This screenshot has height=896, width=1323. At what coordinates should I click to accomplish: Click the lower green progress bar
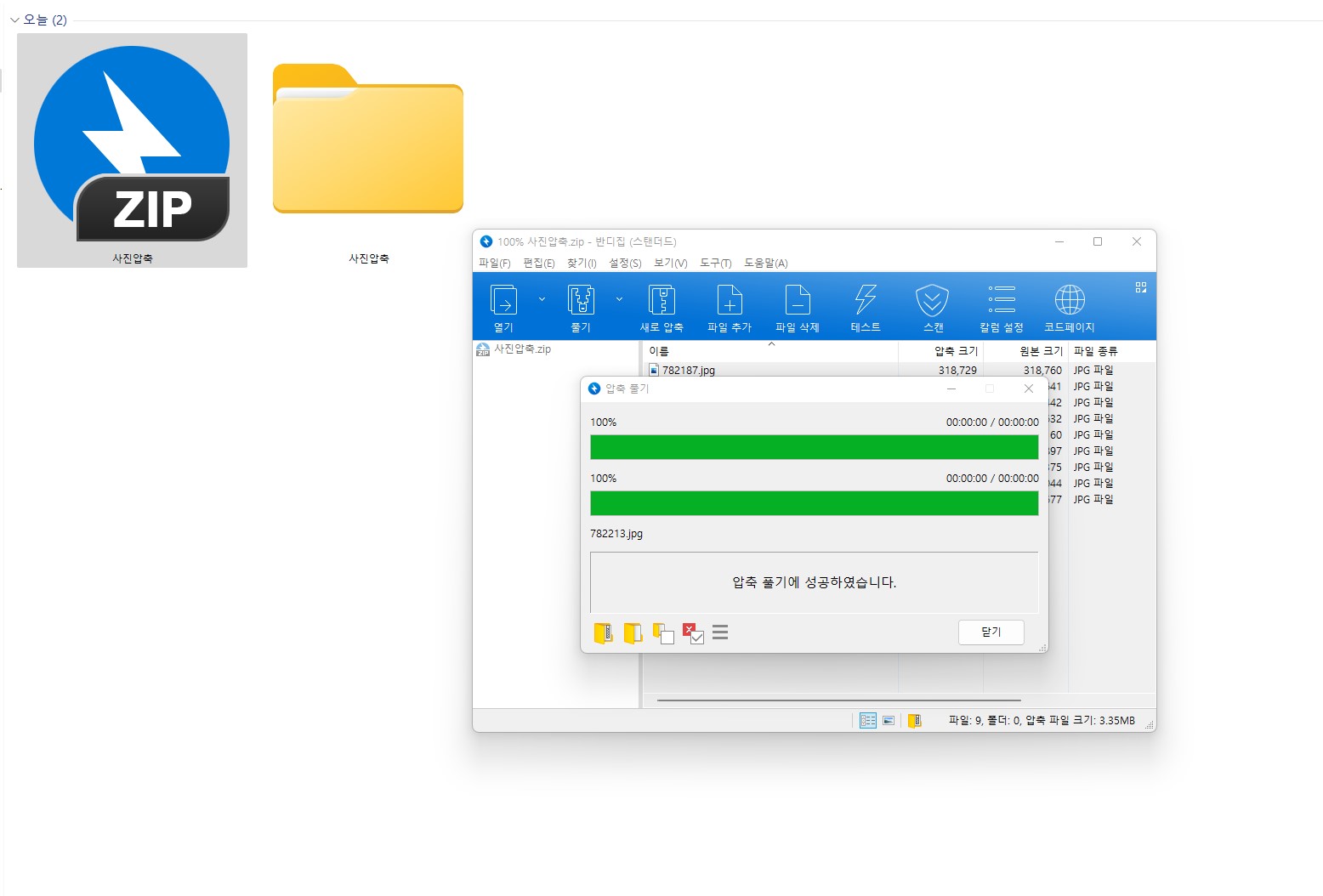point(815,503)
